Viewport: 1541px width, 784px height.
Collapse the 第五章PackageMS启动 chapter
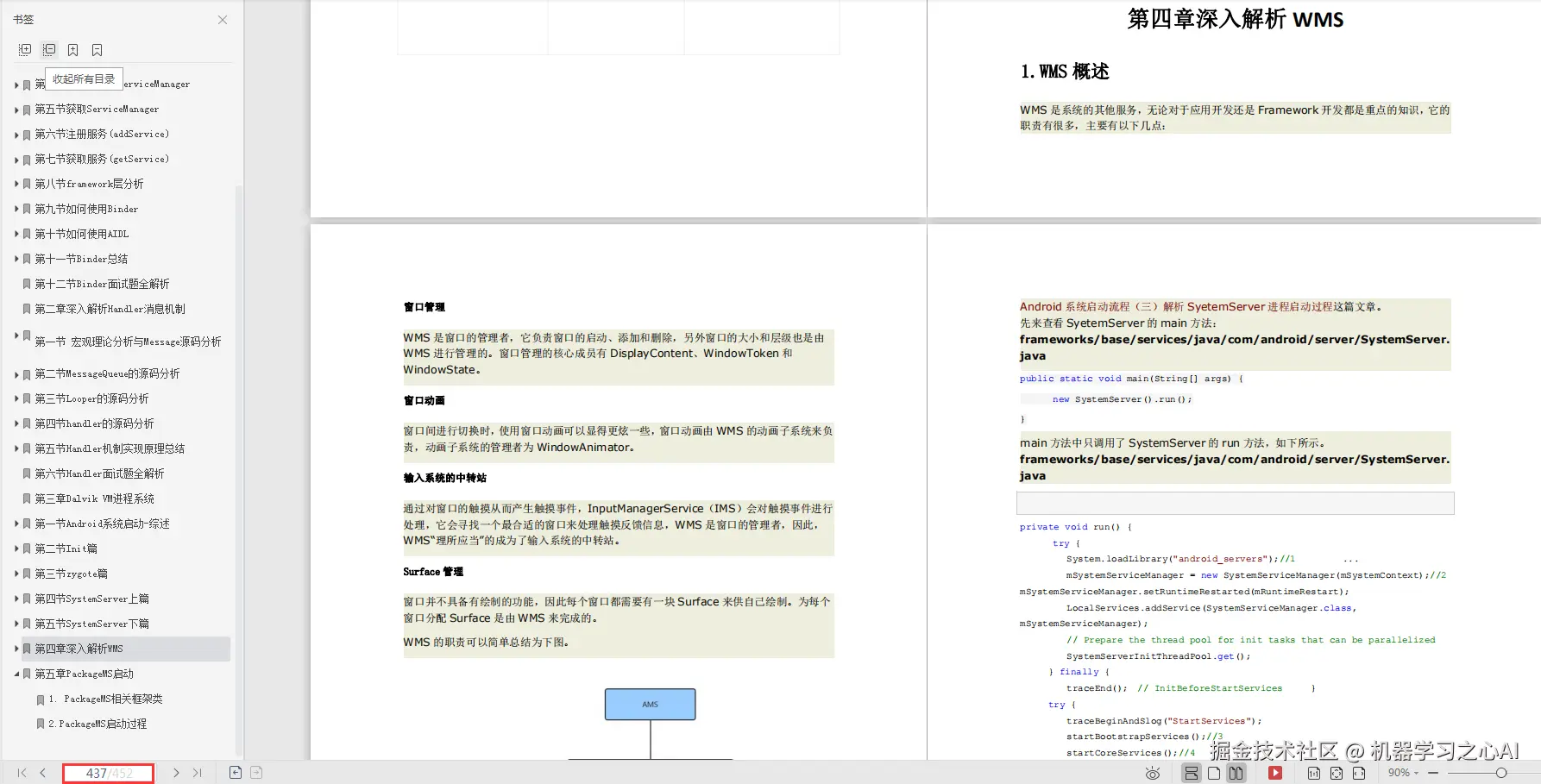point(15,674)
